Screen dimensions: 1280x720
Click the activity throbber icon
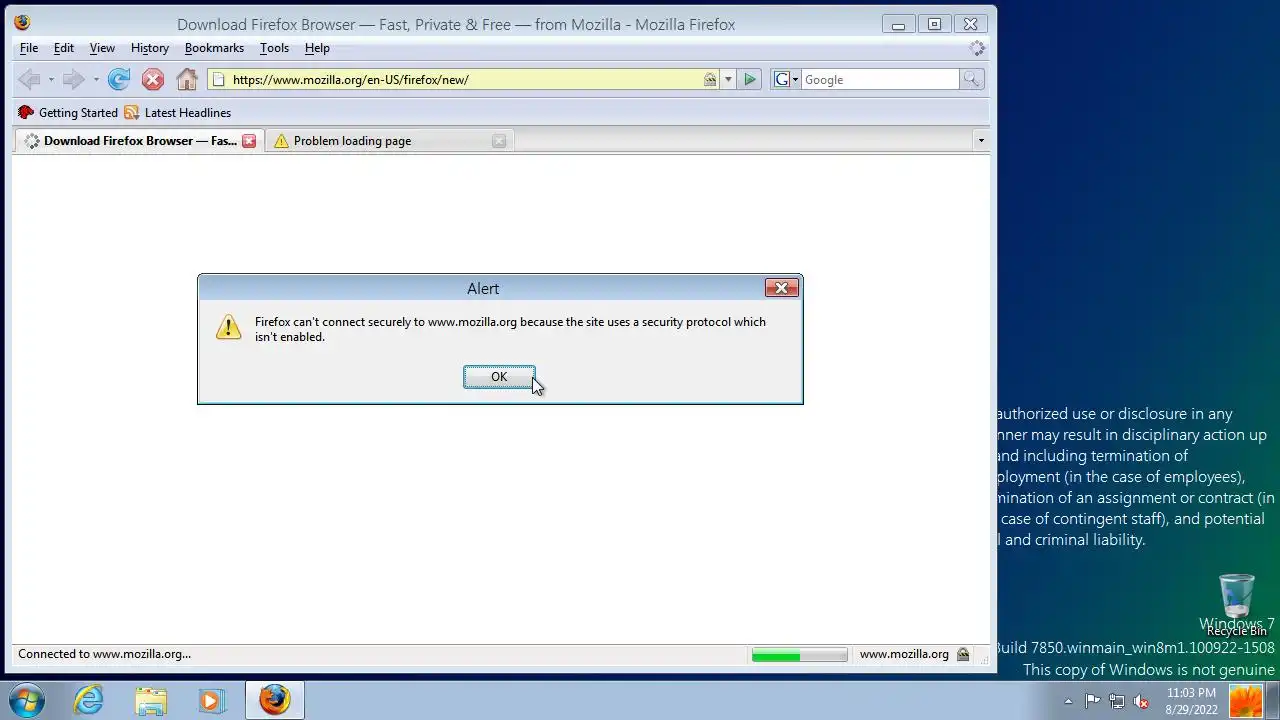977,48
